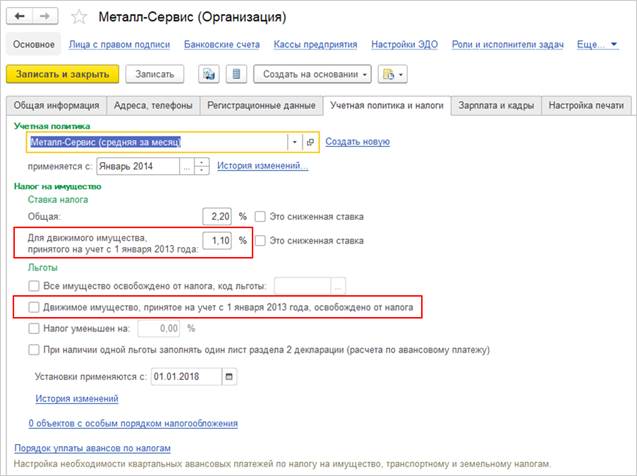This screenshot has height=476, width=637.
Task: Step the month with the Январь 2014 spinner
Action: tap(202, 167)
